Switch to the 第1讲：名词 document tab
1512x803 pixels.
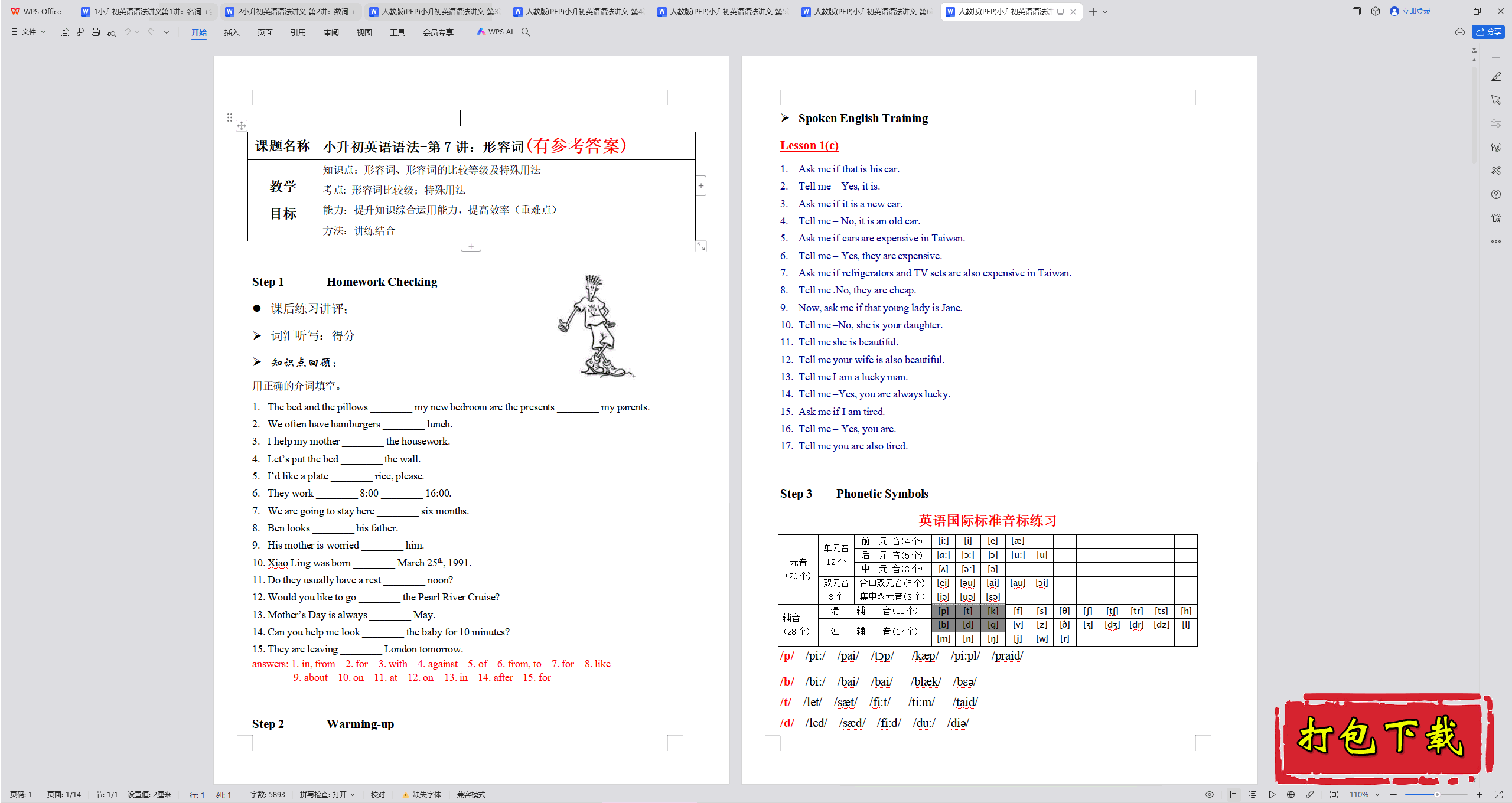pos(146,11)
